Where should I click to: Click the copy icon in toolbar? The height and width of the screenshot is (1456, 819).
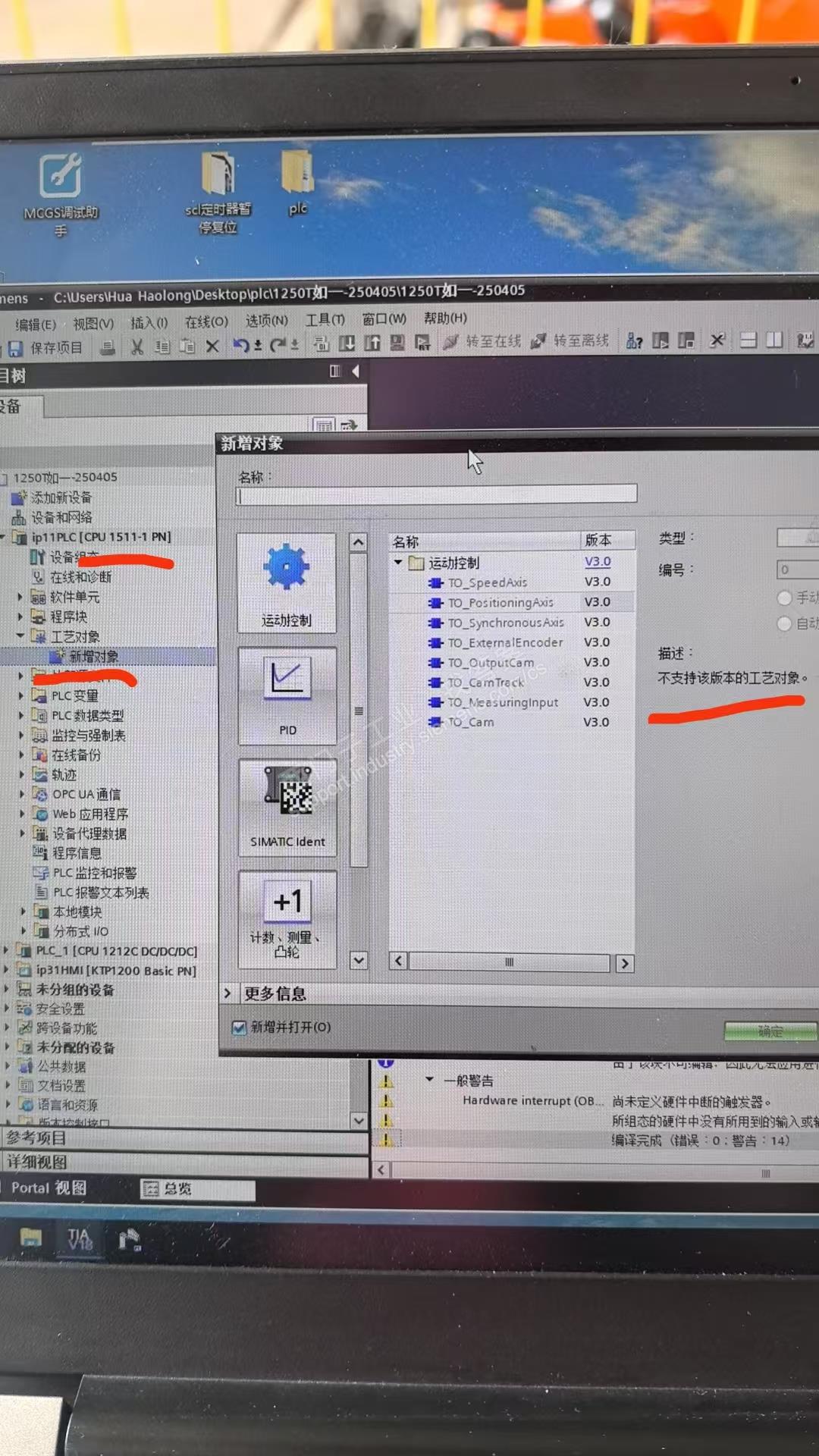[162, 347]
